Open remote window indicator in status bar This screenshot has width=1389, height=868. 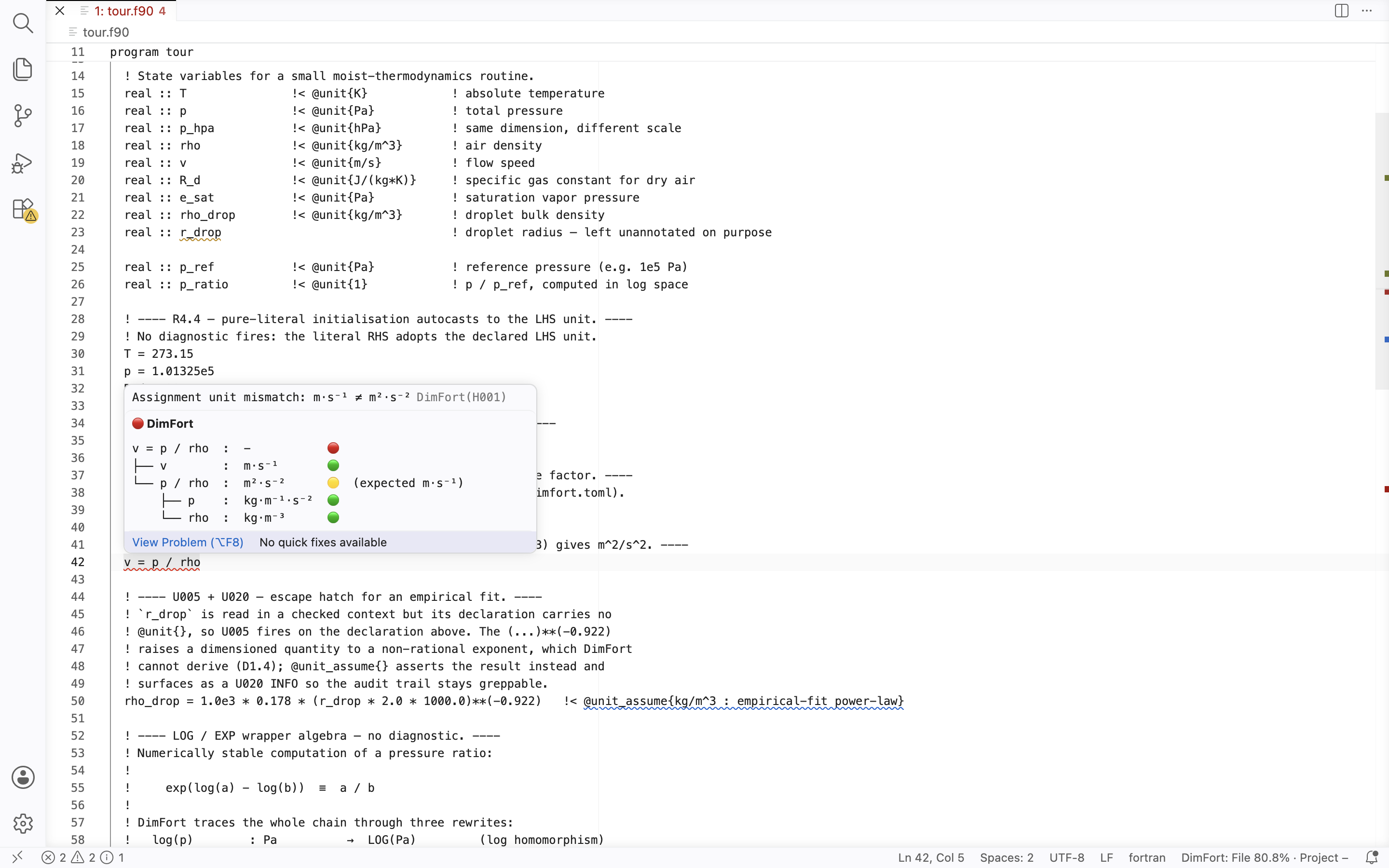click(x=17, y=857)
